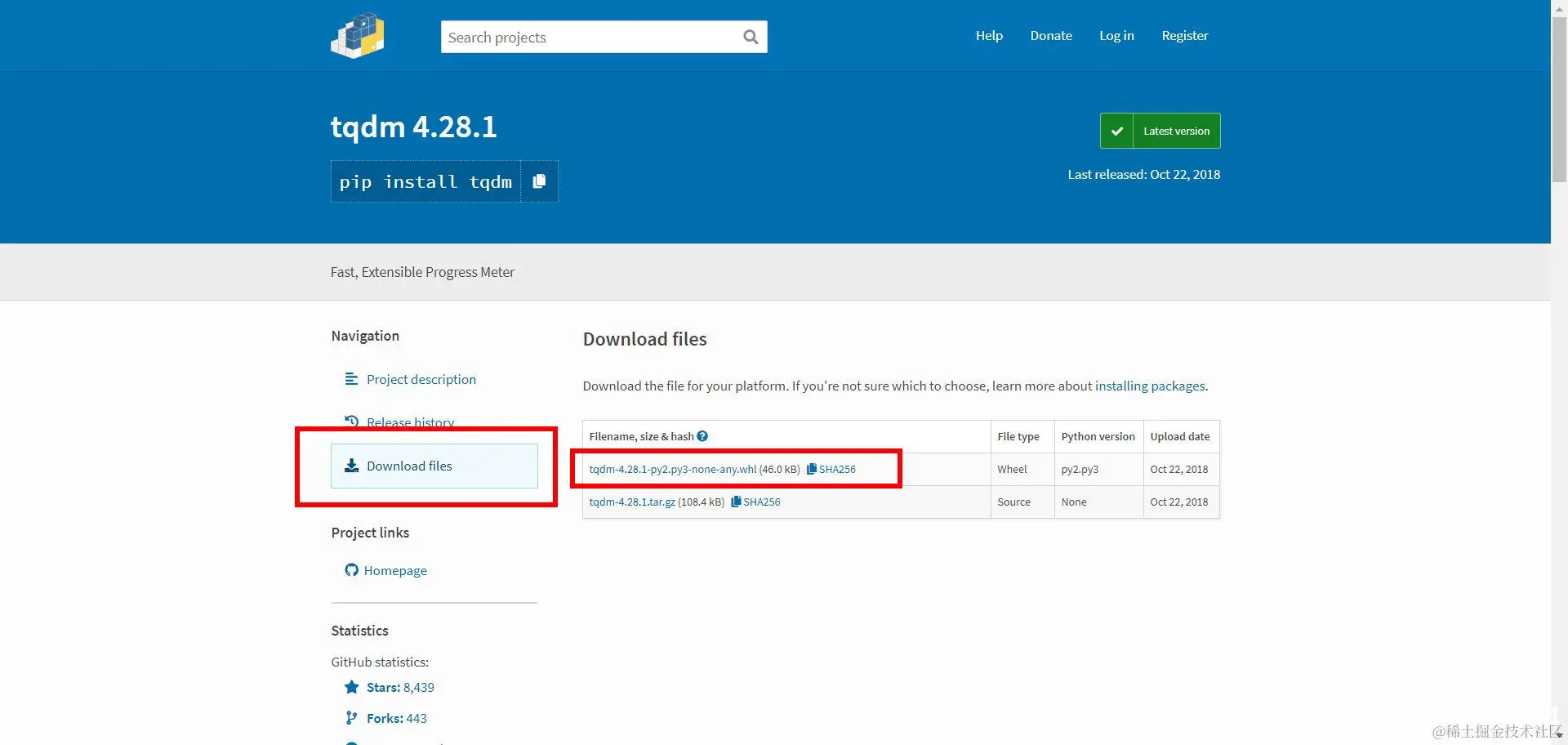
Task: Click the Filename, size & hash header
Action: [x=641, y=436]
